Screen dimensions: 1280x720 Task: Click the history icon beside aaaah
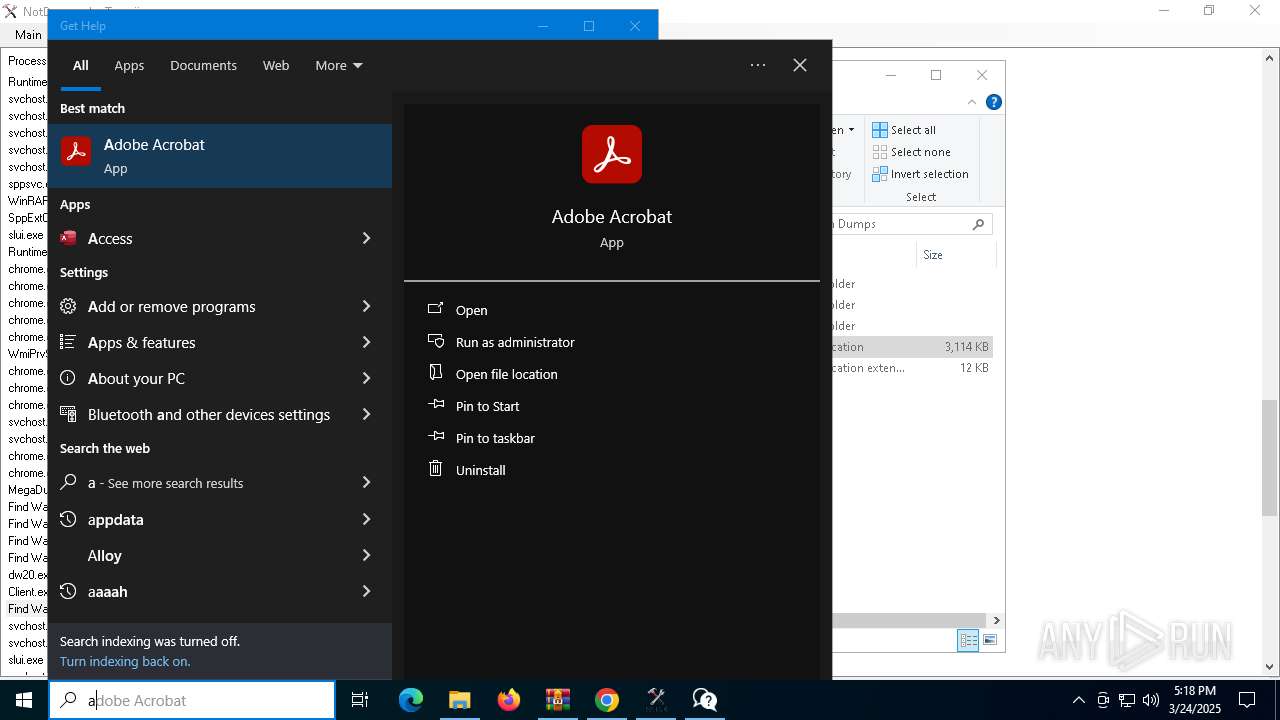click(68, 591)
